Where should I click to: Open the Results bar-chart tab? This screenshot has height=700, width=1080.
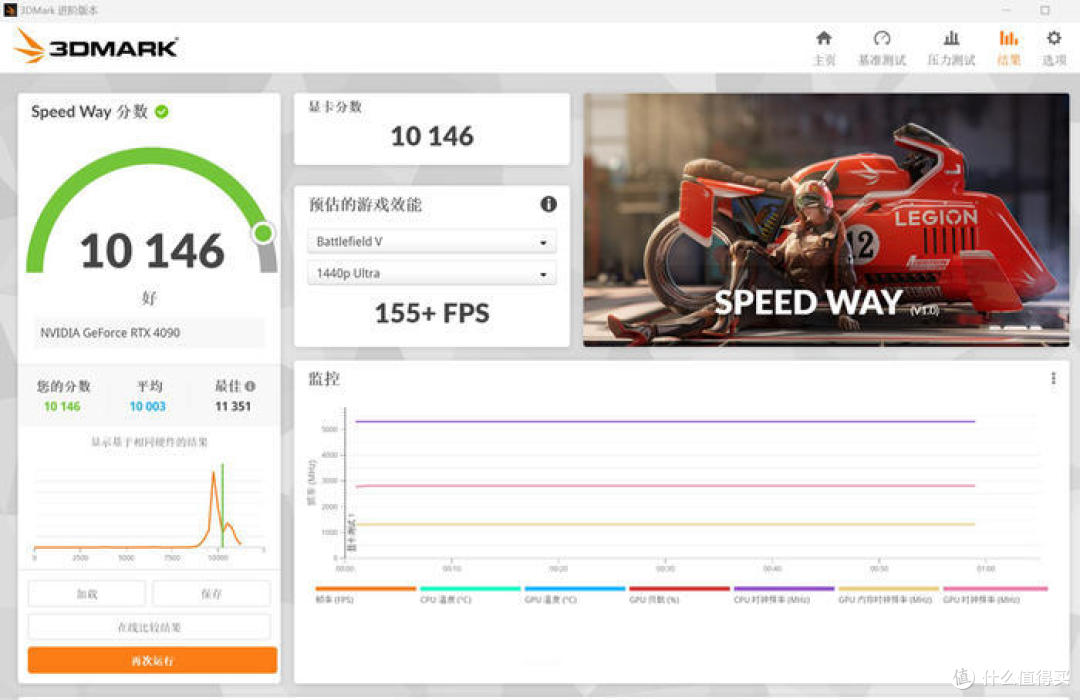(1009, 48)
